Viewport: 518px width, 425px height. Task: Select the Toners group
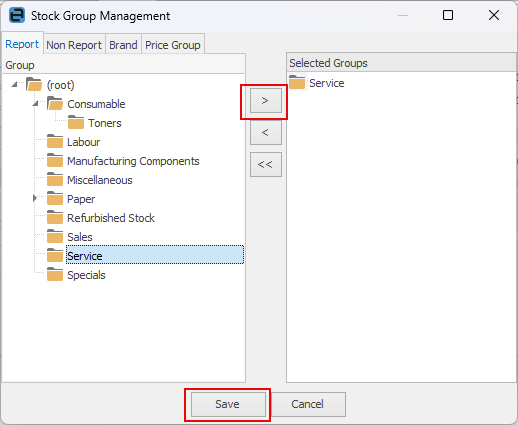coord(105,123)
